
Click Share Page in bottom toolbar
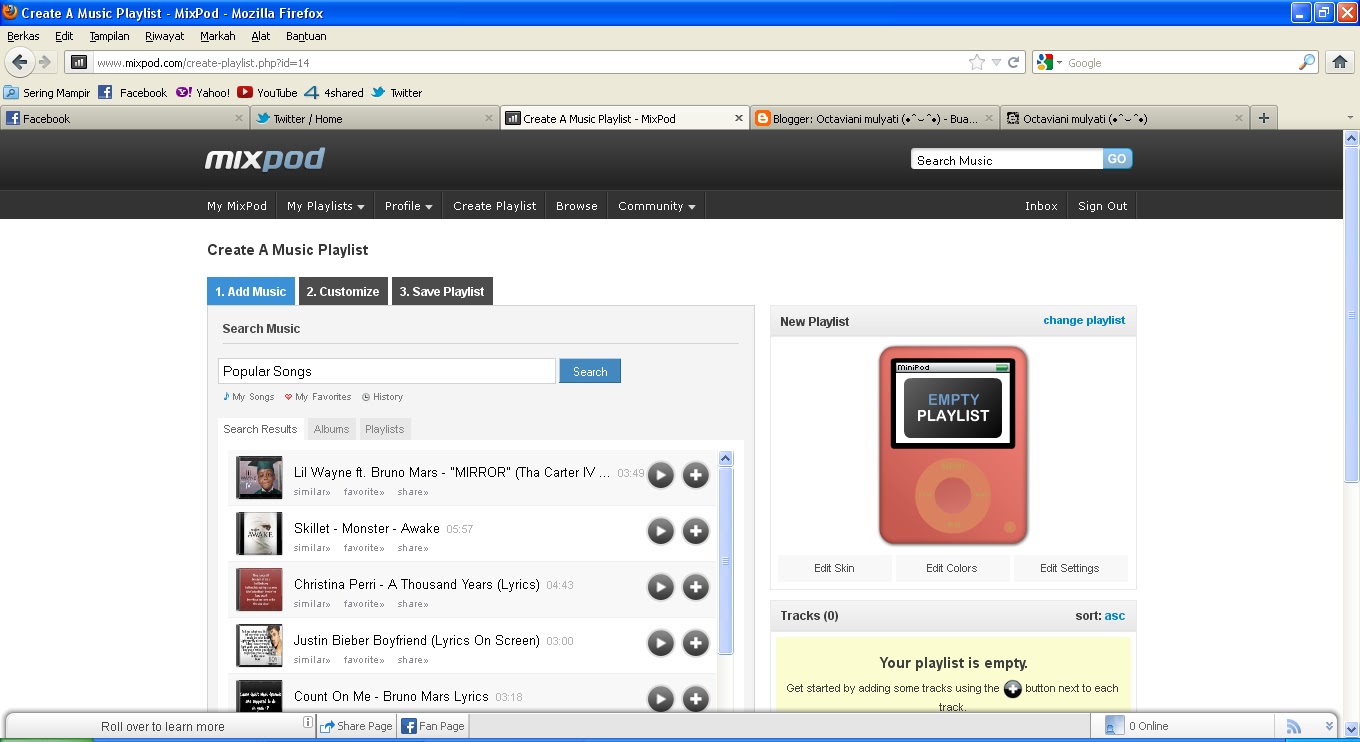356,726
